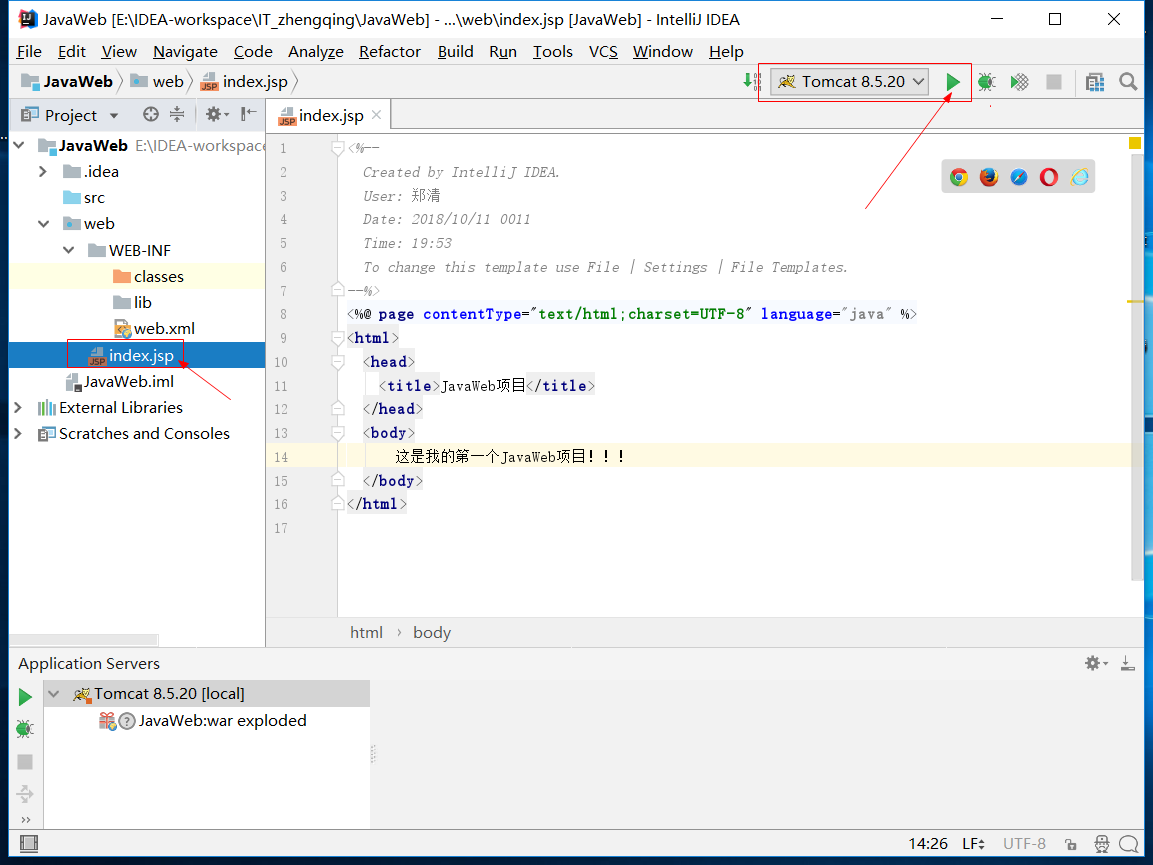Screen dimensions: 1153x865
Task: Click the 14:26 caret position in status bar
Action: coord(928,844)
